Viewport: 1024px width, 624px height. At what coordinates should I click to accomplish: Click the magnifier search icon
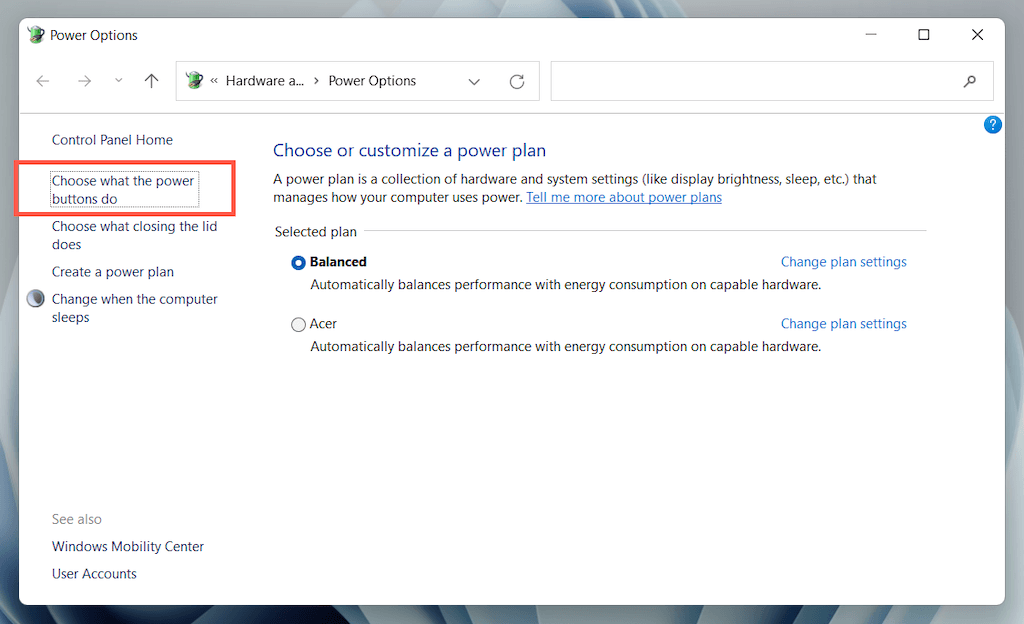(970, 81)
